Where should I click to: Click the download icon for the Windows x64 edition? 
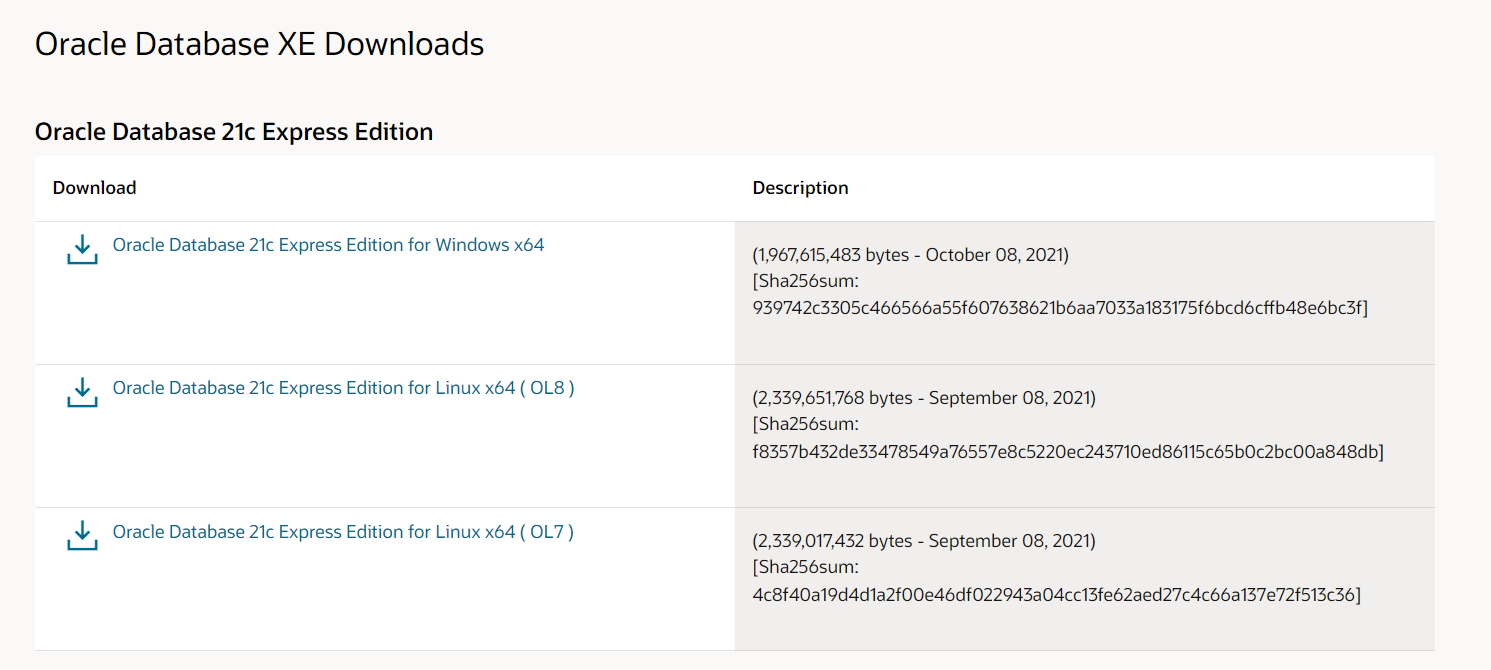tap(82, 250)
